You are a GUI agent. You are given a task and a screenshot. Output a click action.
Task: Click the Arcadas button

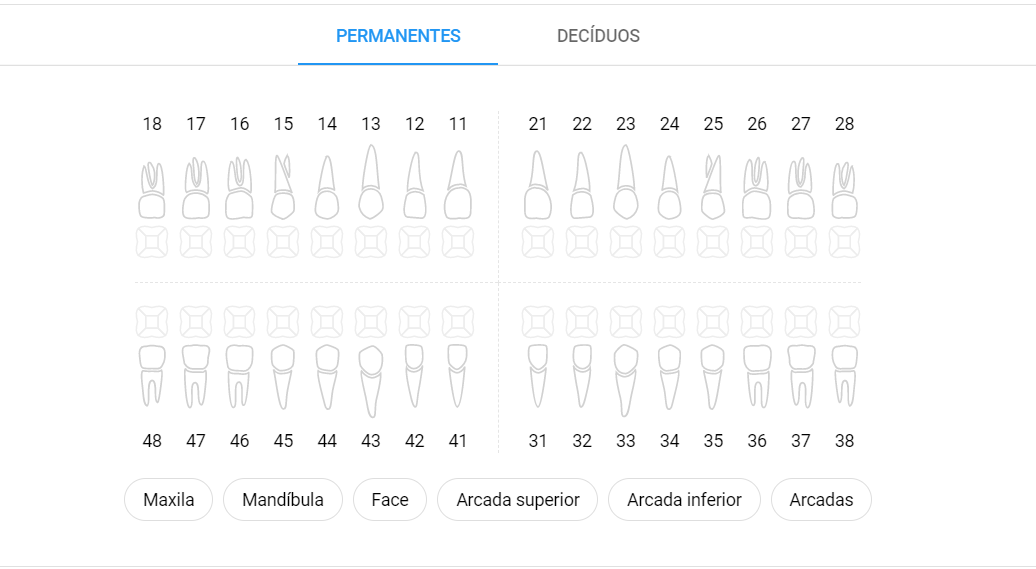(x=821, y=500)
